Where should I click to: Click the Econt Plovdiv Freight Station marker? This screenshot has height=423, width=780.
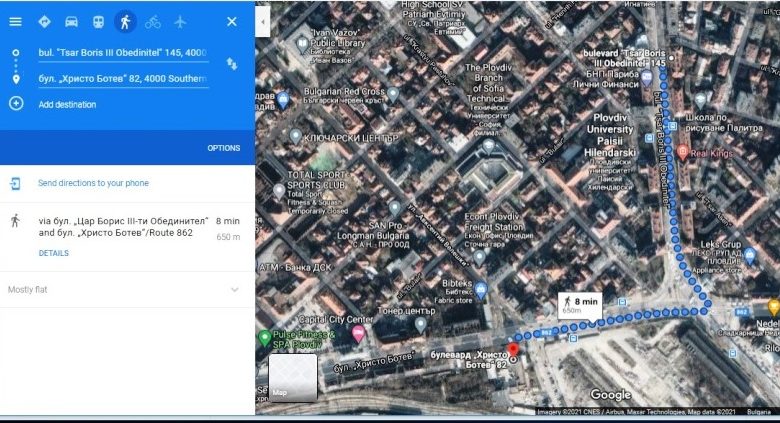[479, 257]
